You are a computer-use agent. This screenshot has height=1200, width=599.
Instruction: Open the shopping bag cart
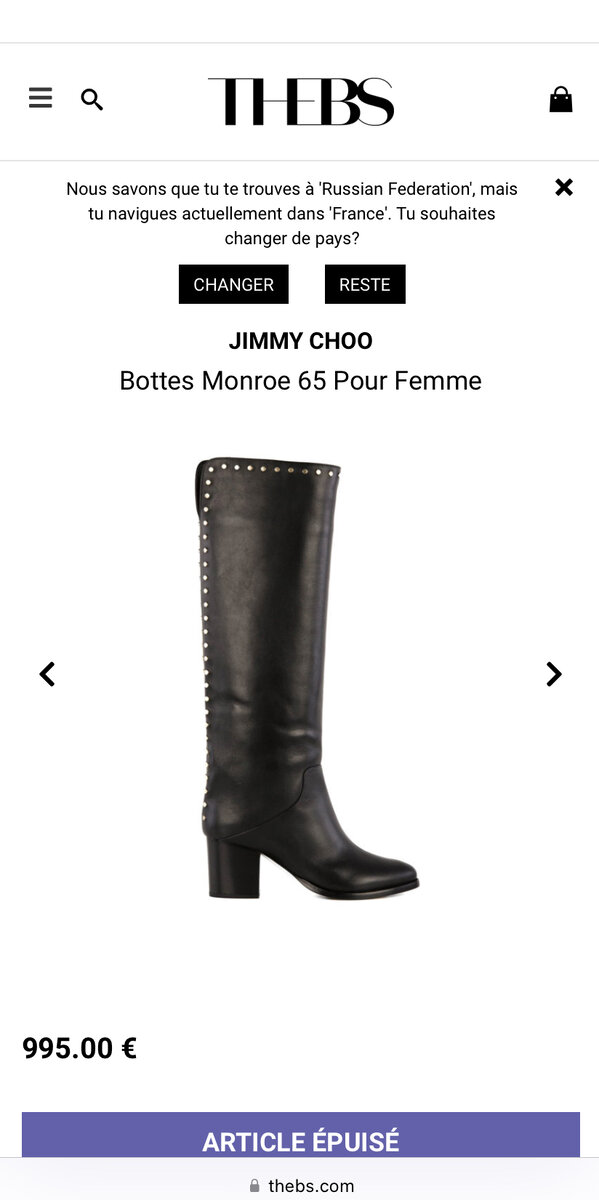[x=561, y=99]
